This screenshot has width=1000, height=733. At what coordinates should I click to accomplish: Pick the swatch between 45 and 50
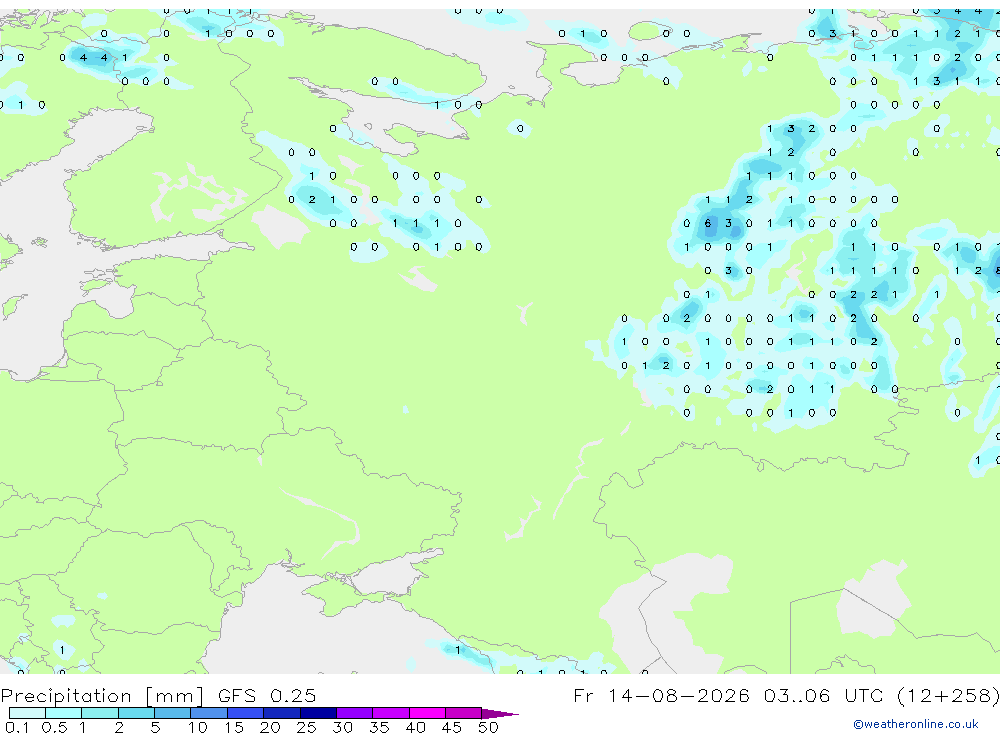tap(463, 713)
